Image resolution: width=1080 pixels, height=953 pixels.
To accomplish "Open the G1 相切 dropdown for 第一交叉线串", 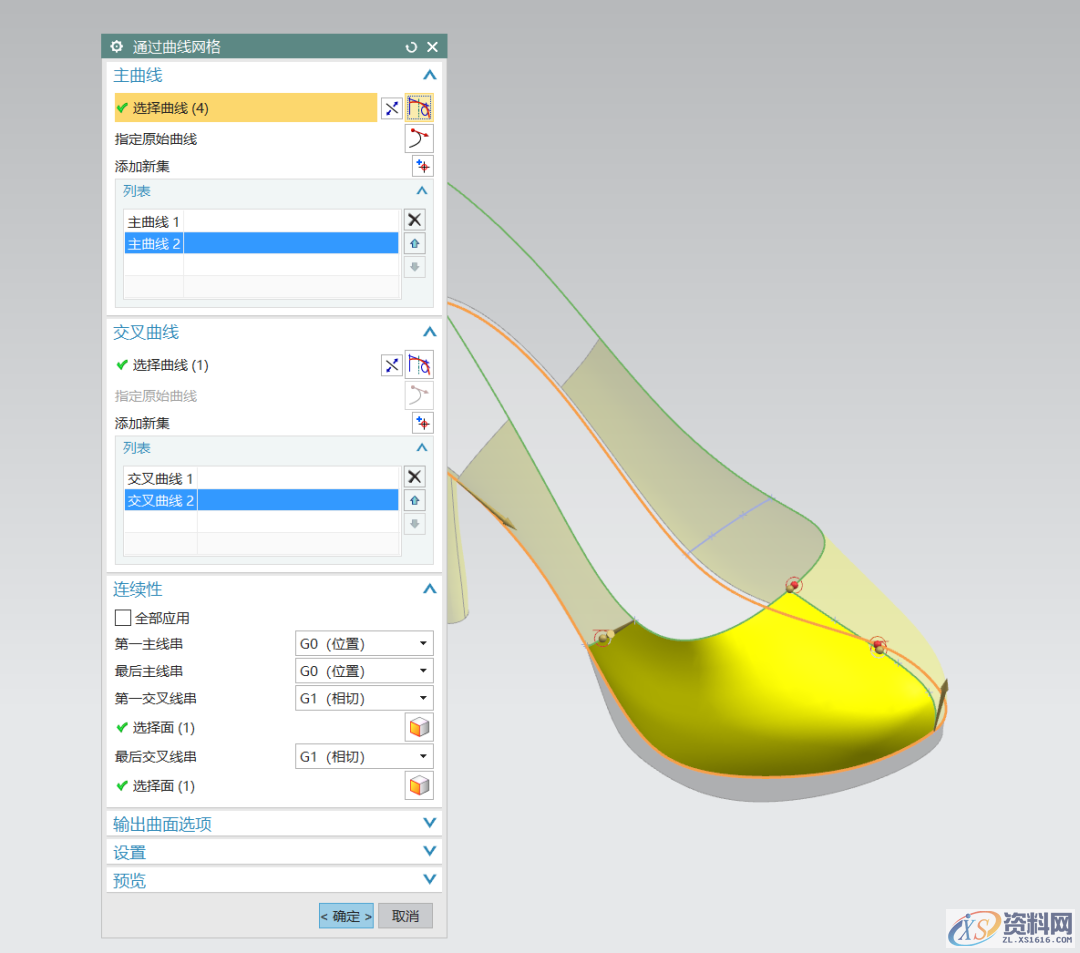I will (363, 698).
